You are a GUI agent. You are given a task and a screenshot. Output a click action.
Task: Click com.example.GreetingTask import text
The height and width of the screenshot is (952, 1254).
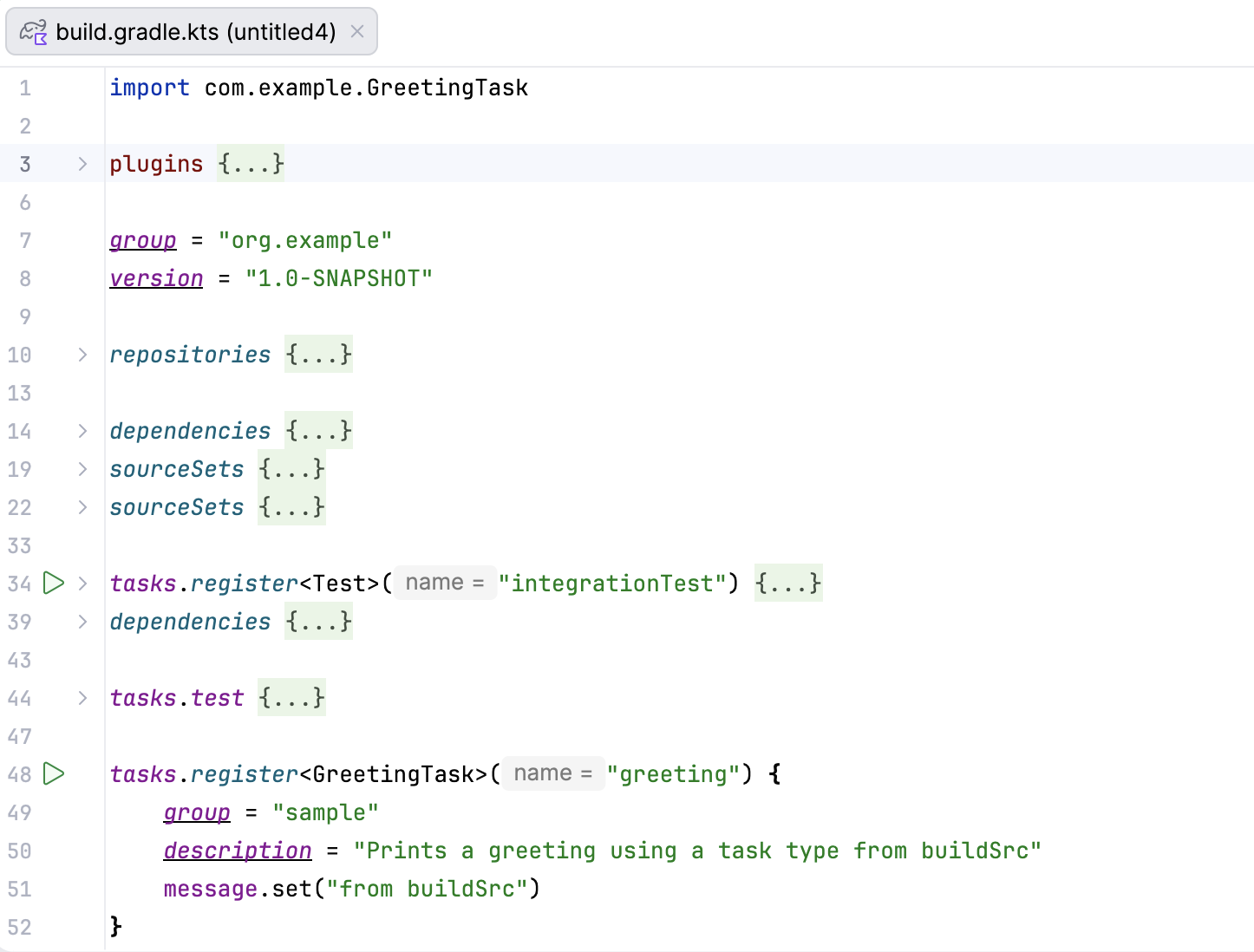tap(366, 88)
